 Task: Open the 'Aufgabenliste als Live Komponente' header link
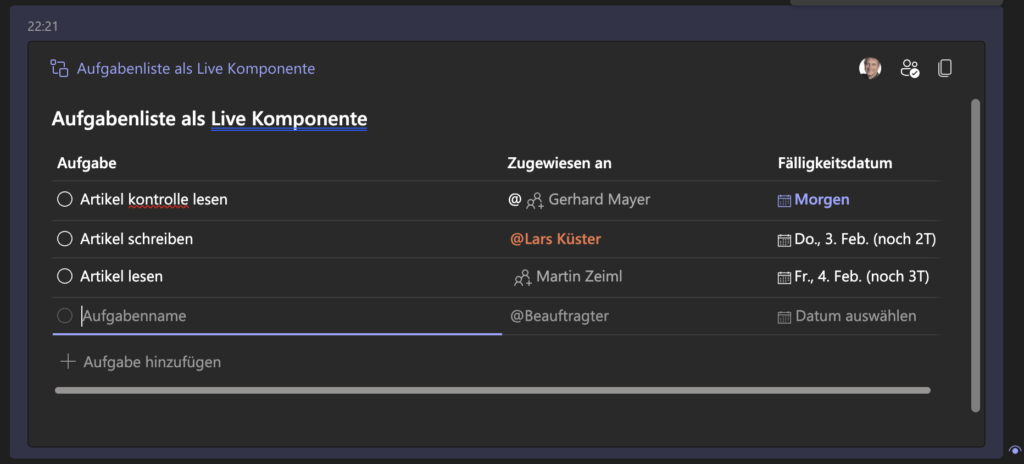point(196,69)
